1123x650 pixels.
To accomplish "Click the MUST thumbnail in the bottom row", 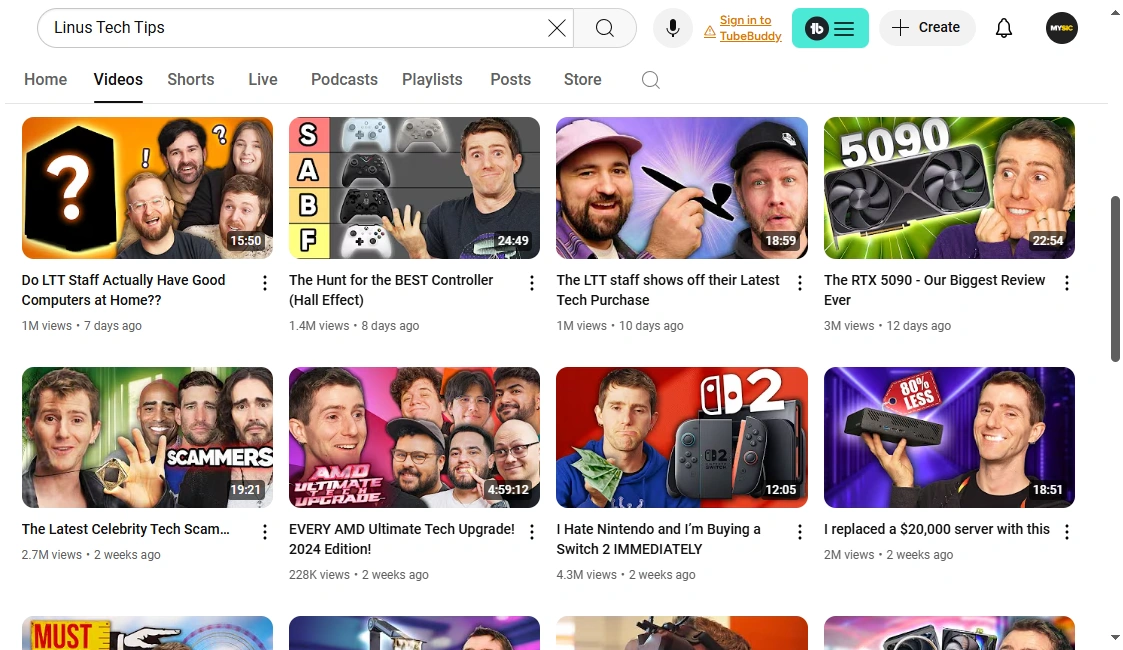I will pos(148,633).
